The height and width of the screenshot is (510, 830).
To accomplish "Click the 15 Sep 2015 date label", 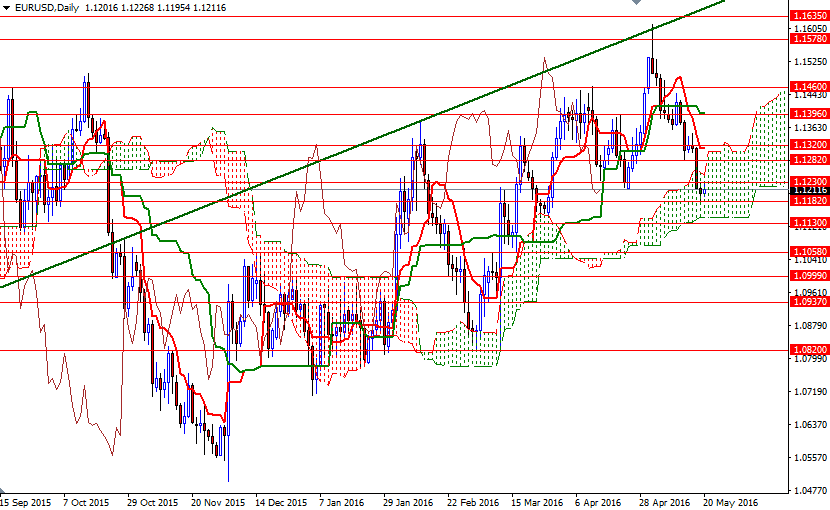I will click(25, 501).
